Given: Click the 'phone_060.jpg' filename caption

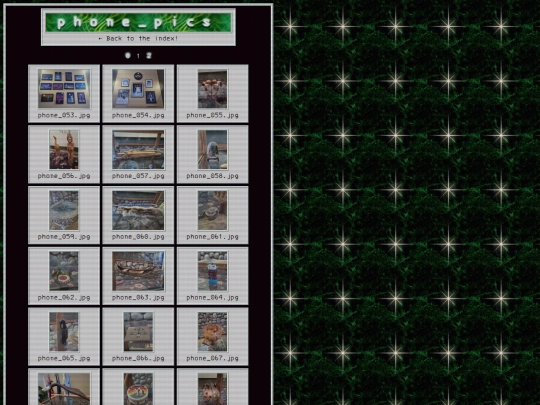Looking at the screenshot, I should [x=138, y=237].
